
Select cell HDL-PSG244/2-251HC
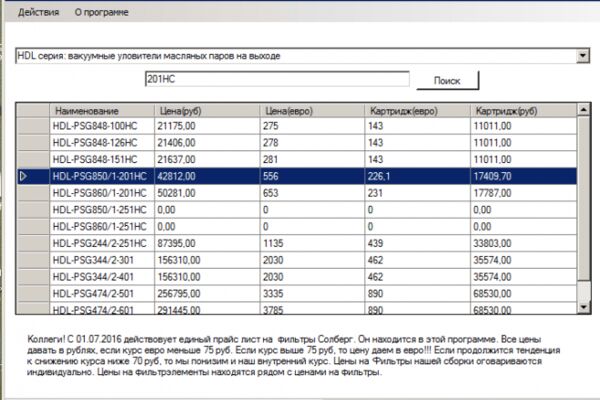[102, 243]
